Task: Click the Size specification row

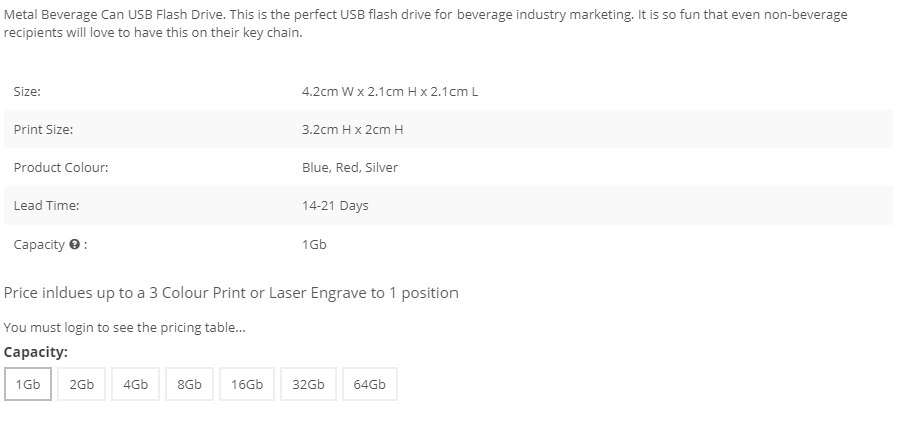Action: 449,91
